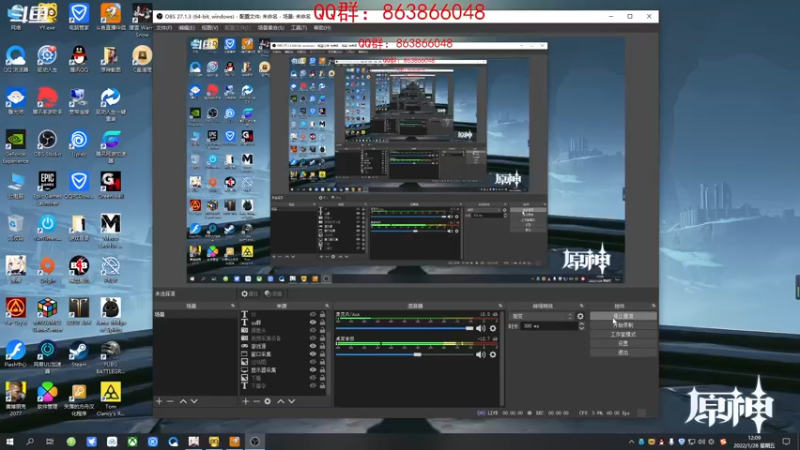Open the 麦克风/Aux audio settings gear
Viewport: 800px width, 450px height.
(493, 329)
